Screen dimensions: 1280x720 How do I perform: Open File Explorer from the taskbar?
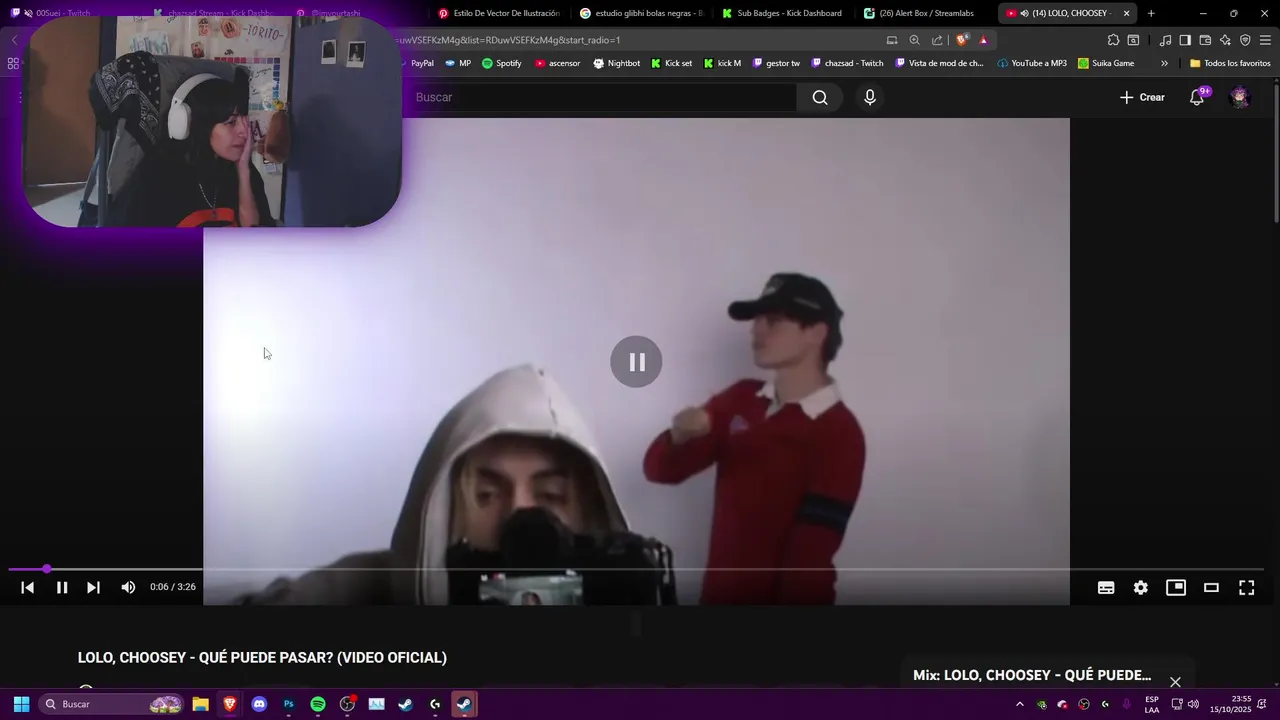click(x=200, y=704)
